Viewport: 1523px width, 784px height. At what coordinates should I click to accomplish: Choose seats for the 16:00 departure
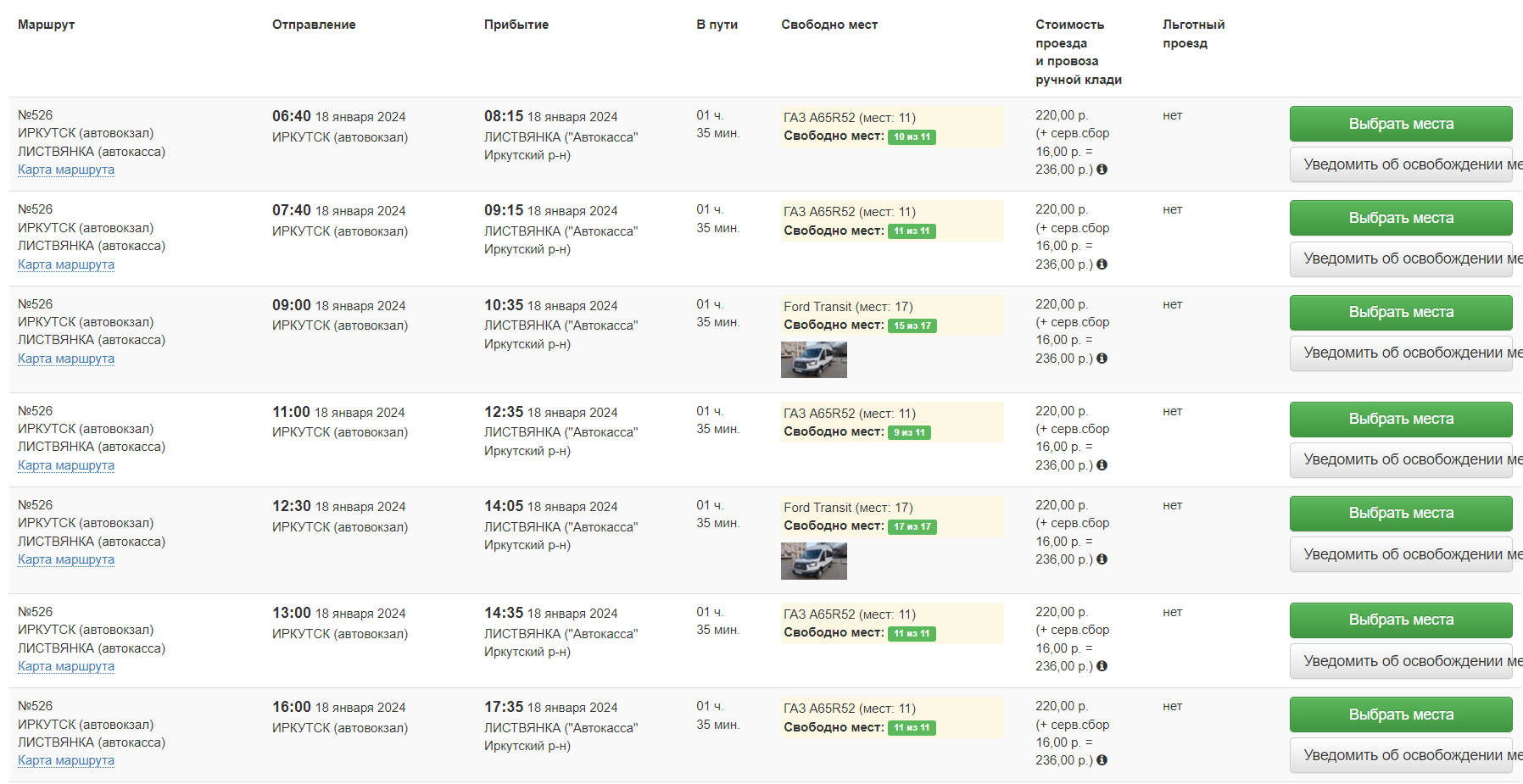tap(1401, 714)
